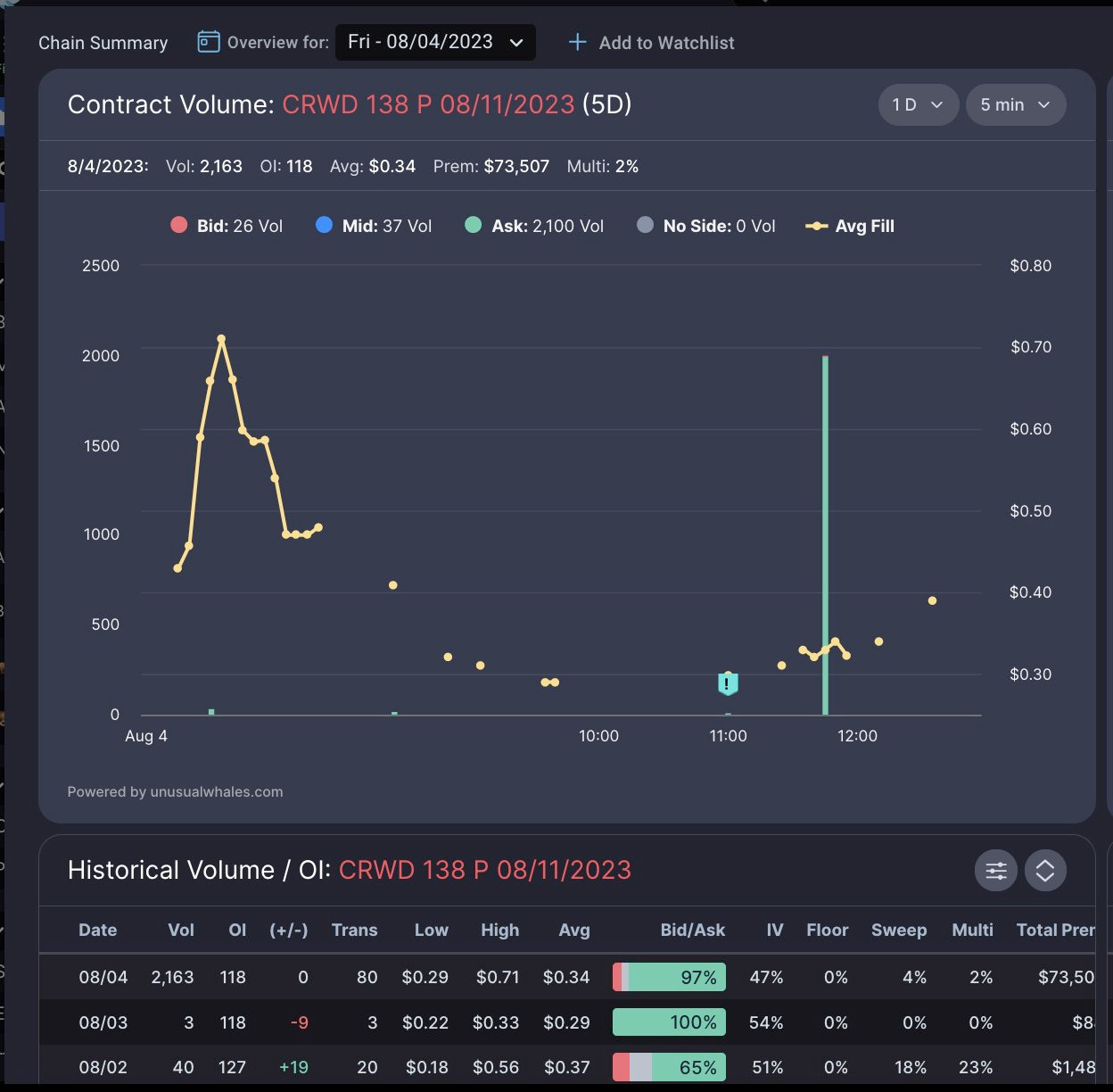Expand the 1 D timeframe dropdown
1113x1092 pixels.
pos(918,104)
